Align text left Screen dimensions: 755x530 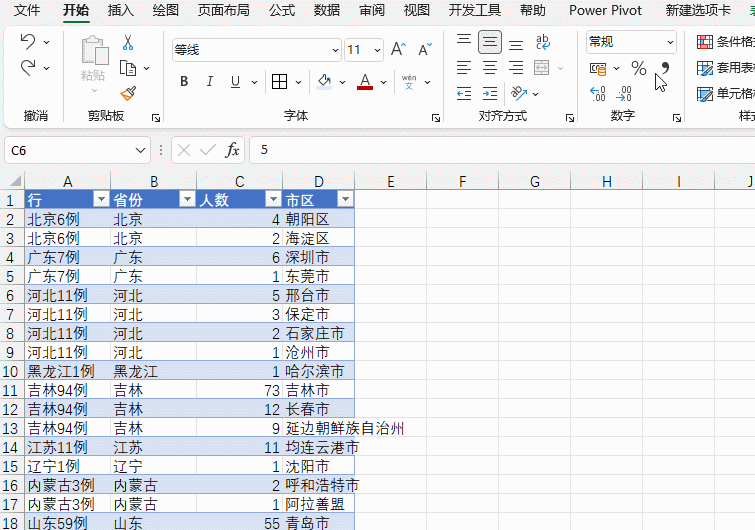pos(464,67)
